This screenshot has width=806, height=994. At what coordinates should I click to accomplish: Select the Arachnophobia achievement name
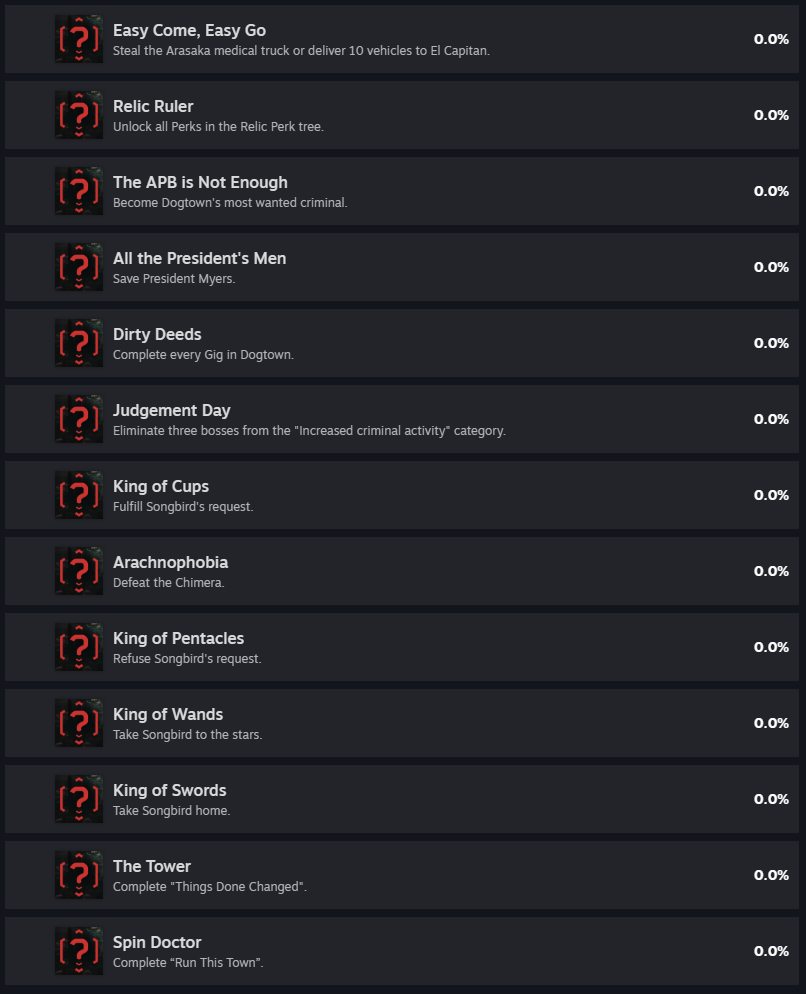coord(170,562)
